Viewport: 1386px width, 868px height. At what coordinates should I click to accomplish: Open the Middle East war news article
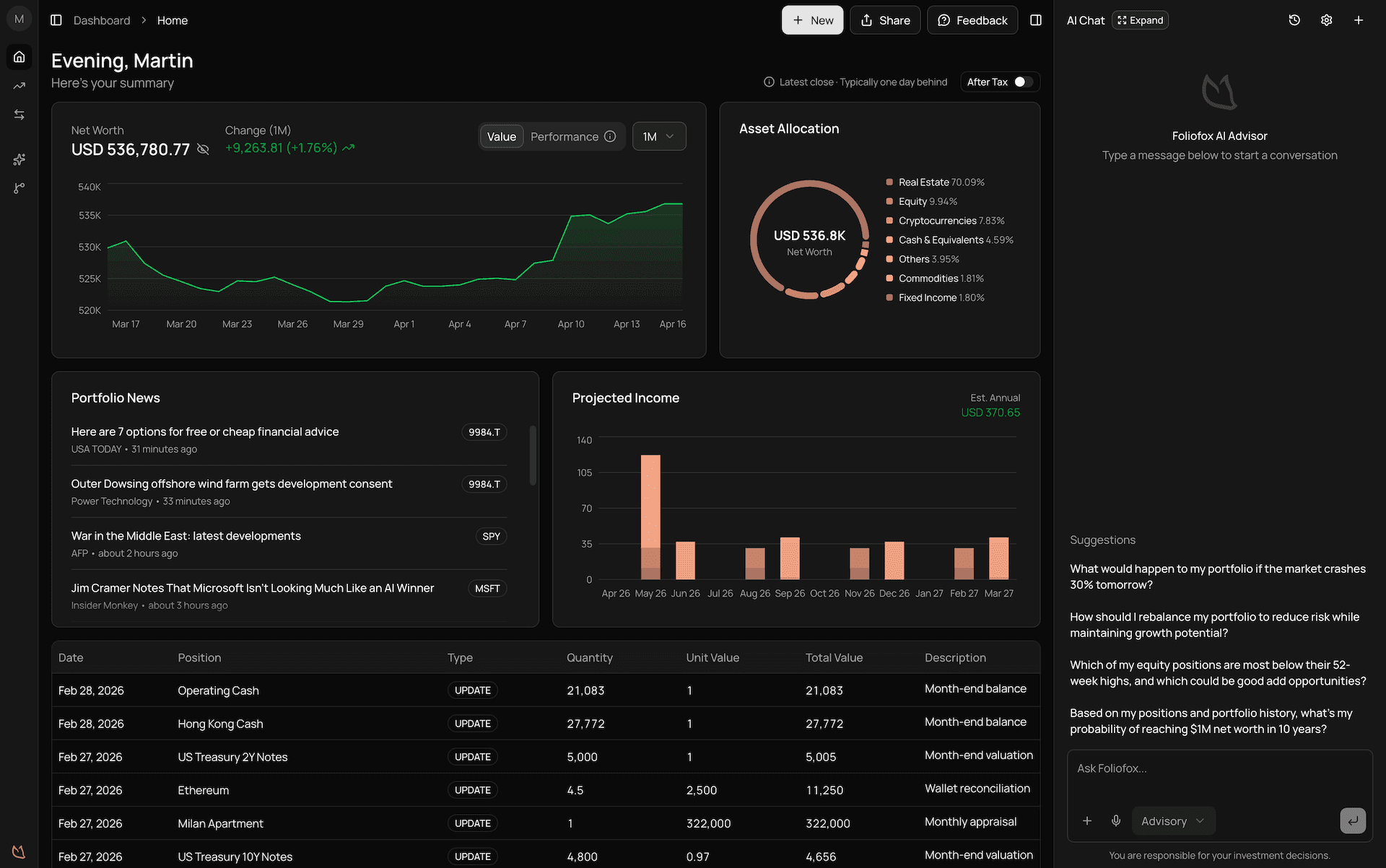[x=186, y=535]
